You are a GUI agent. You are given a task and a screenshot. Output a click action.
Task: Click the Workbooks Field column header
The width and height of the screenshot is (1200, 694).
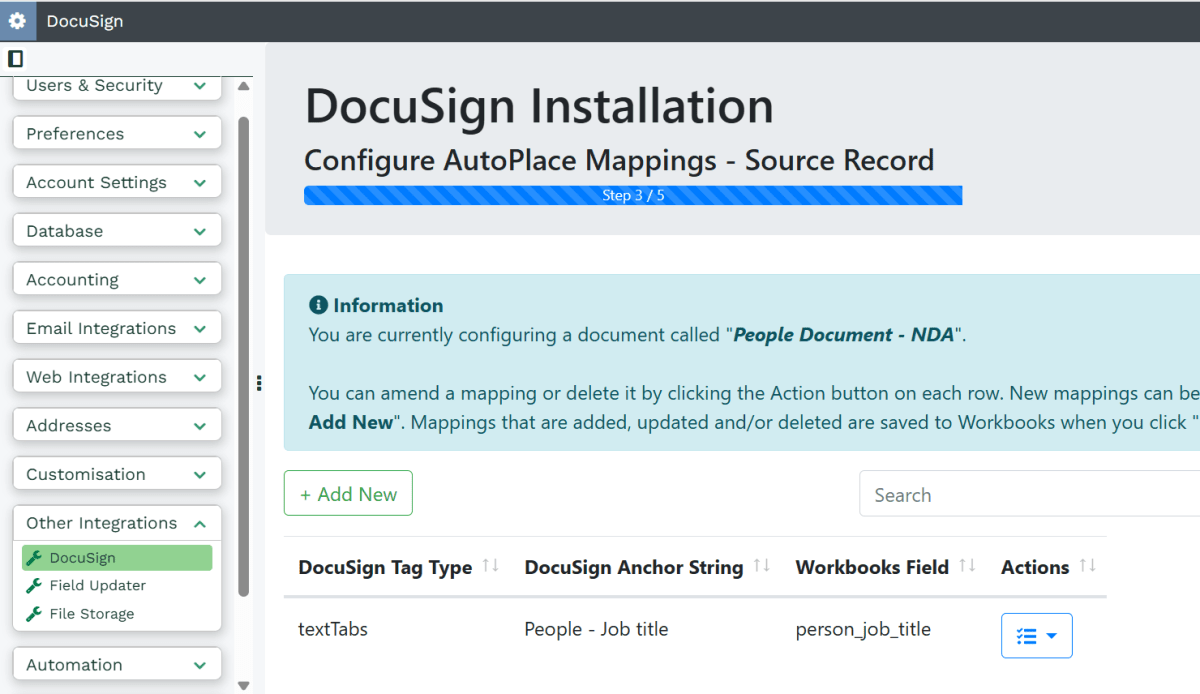pos(872,568)
